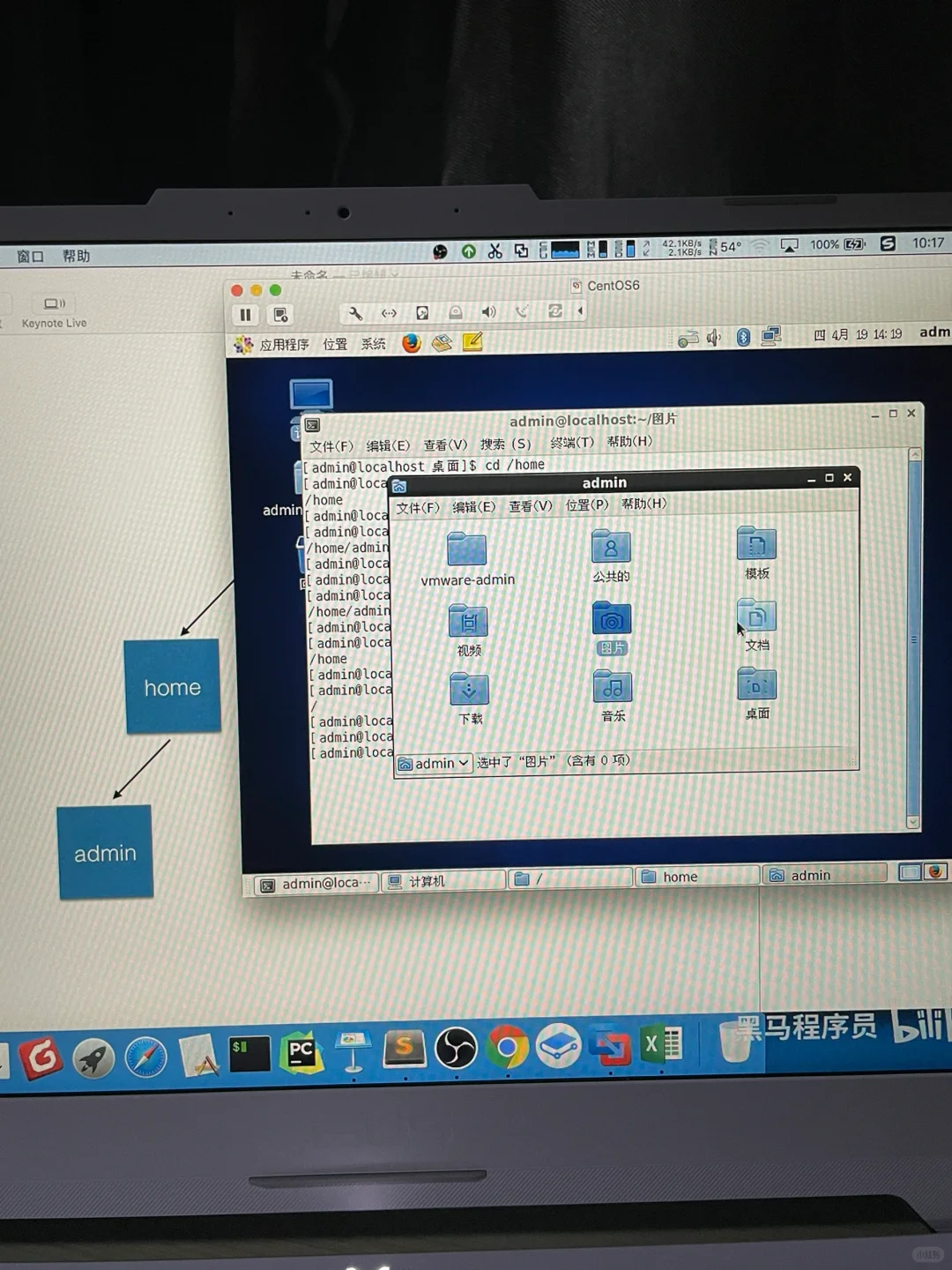Collapse the VMware toolbar via the side arrow
The height and width of the screenshot is (1270, 952).
click(579, 310)
